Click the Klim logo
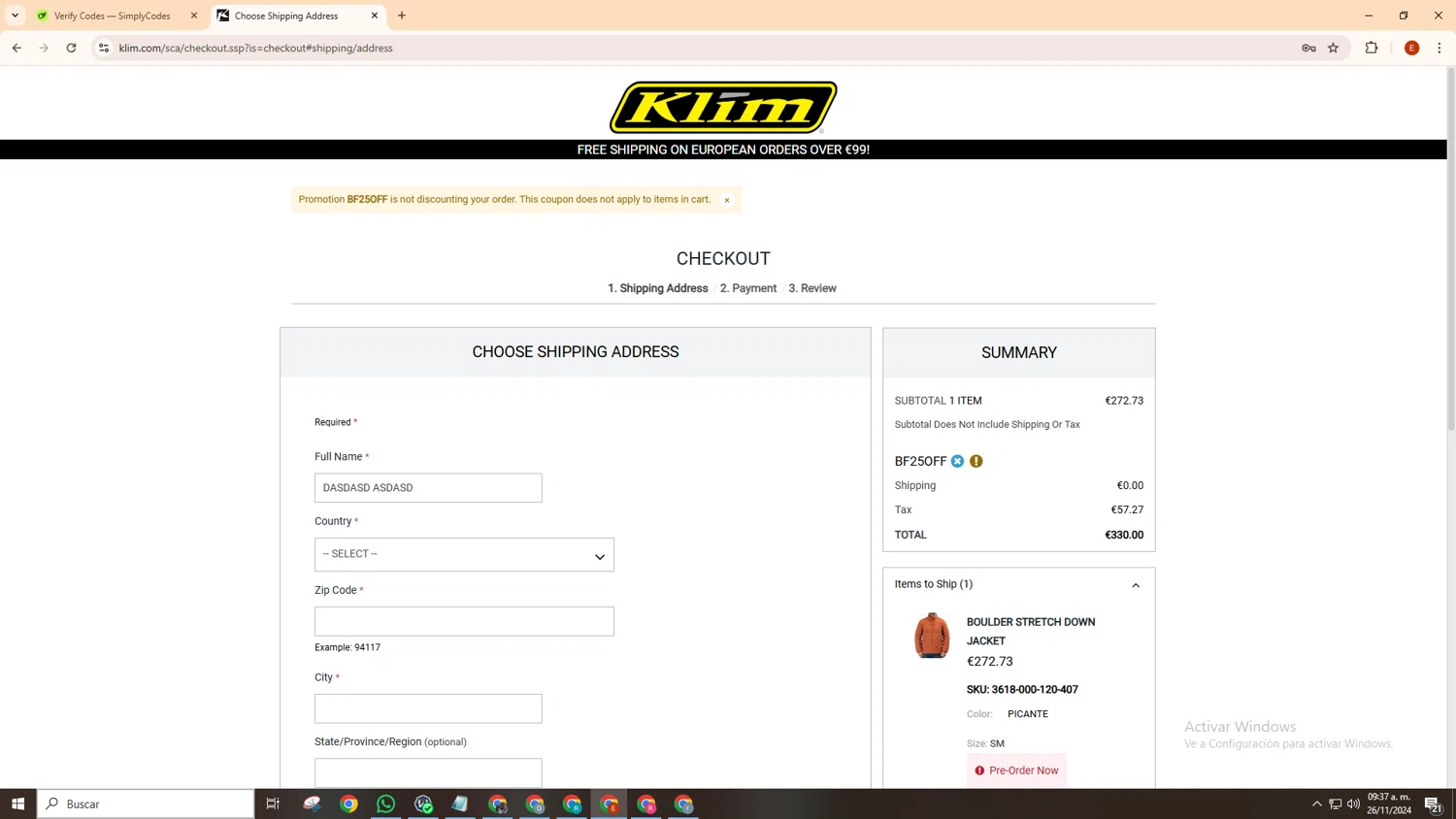 point(723,107)
